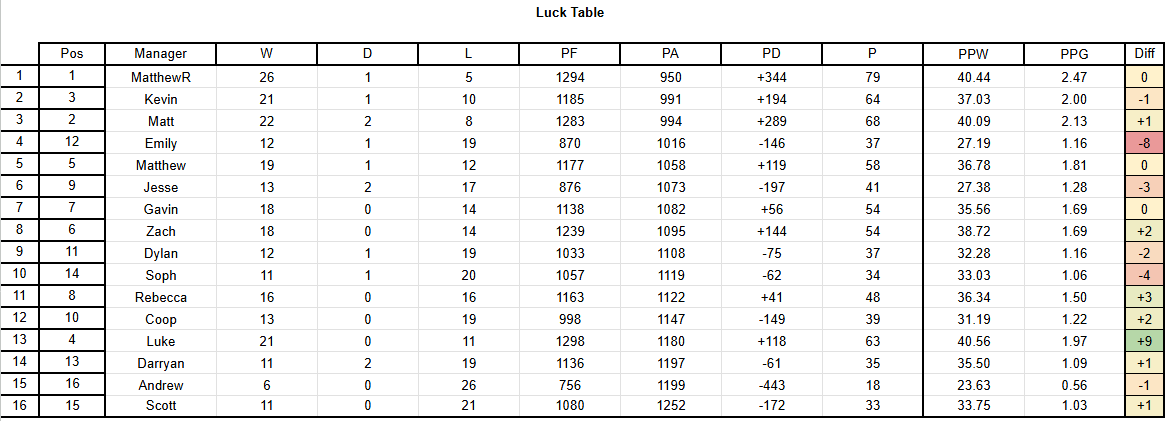This screenshot has height=421, width=1168.
Task: Click the Luck Table title
Action: coord(570,13)
